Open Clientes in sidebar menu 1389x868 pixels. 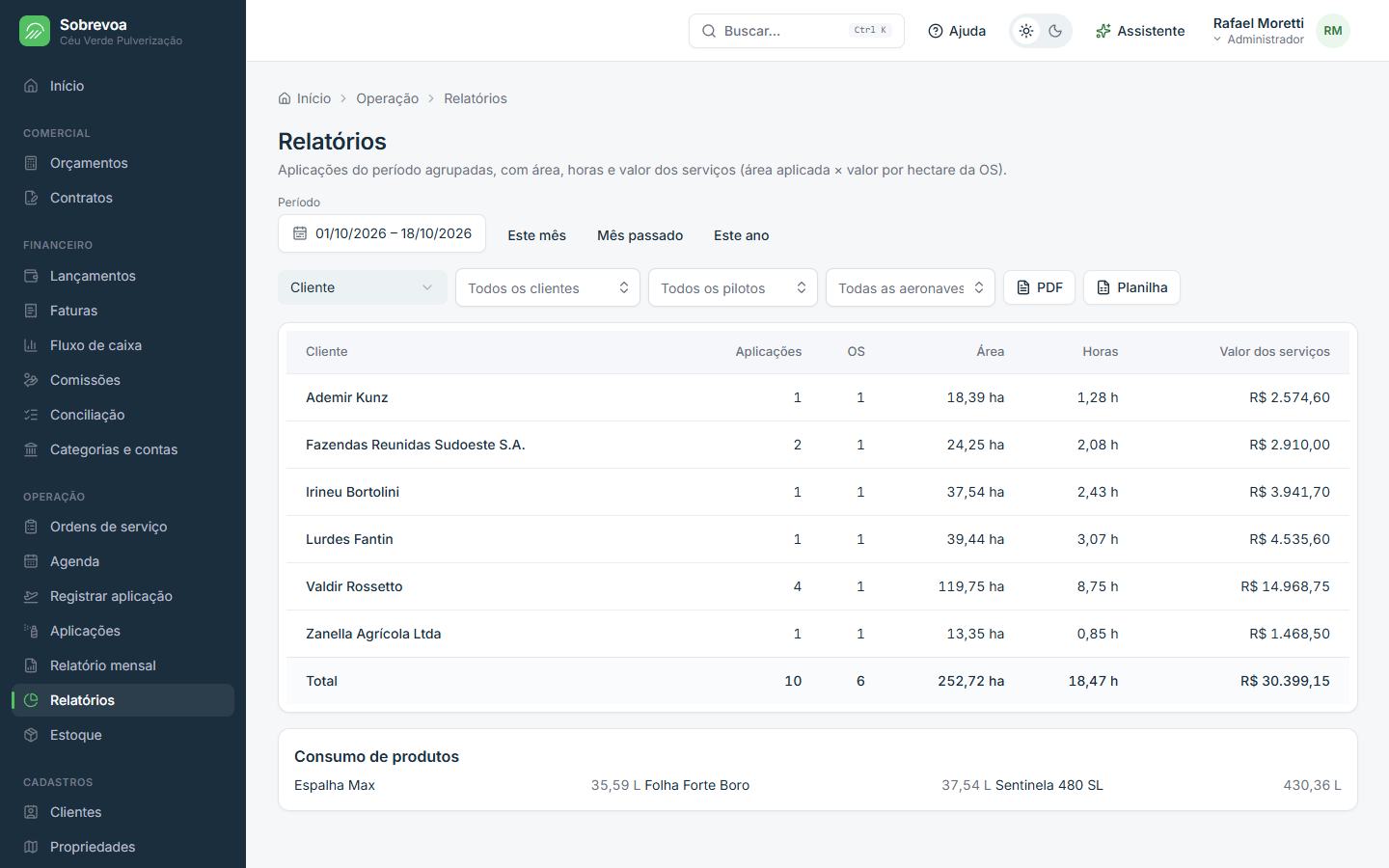[x=123, y=812]
